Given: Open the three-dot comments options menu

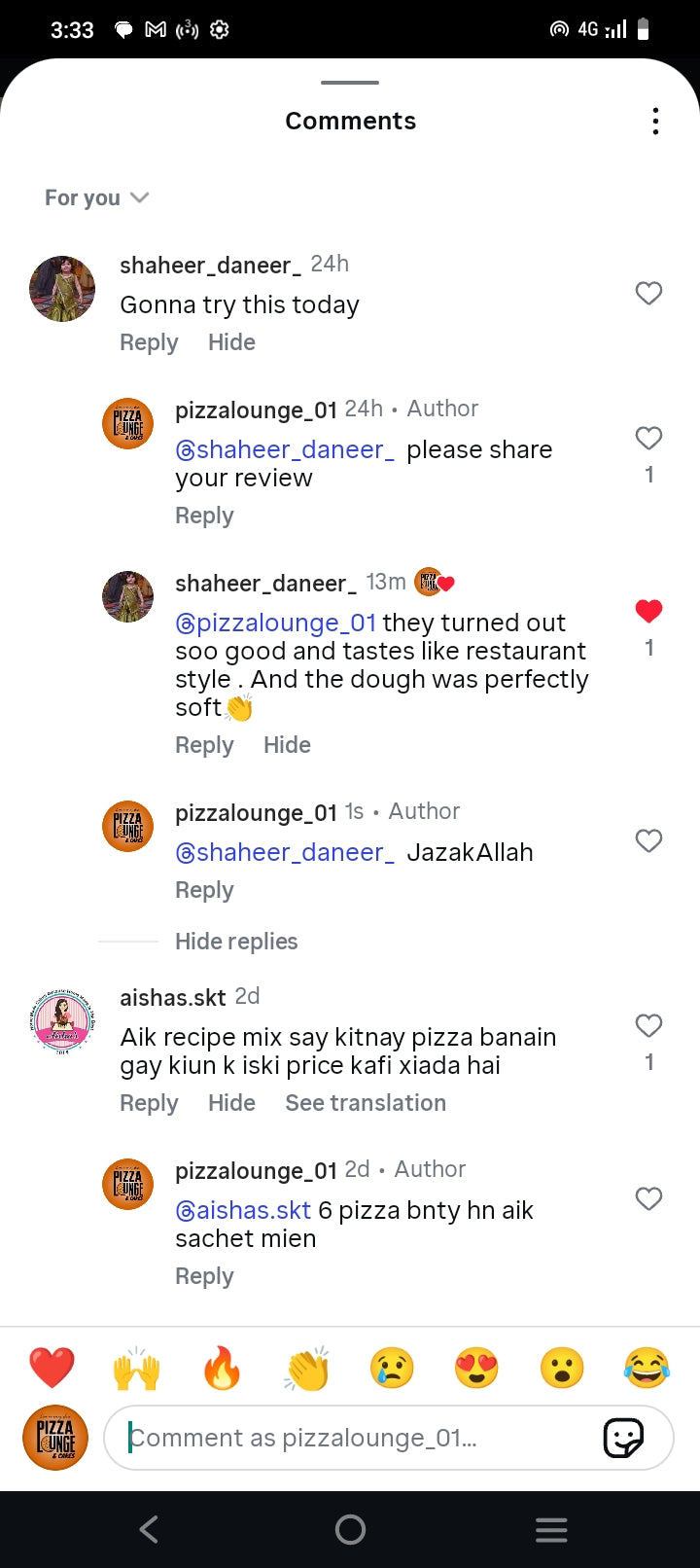Looking at the screenshot, I should (x=656, y=122).
